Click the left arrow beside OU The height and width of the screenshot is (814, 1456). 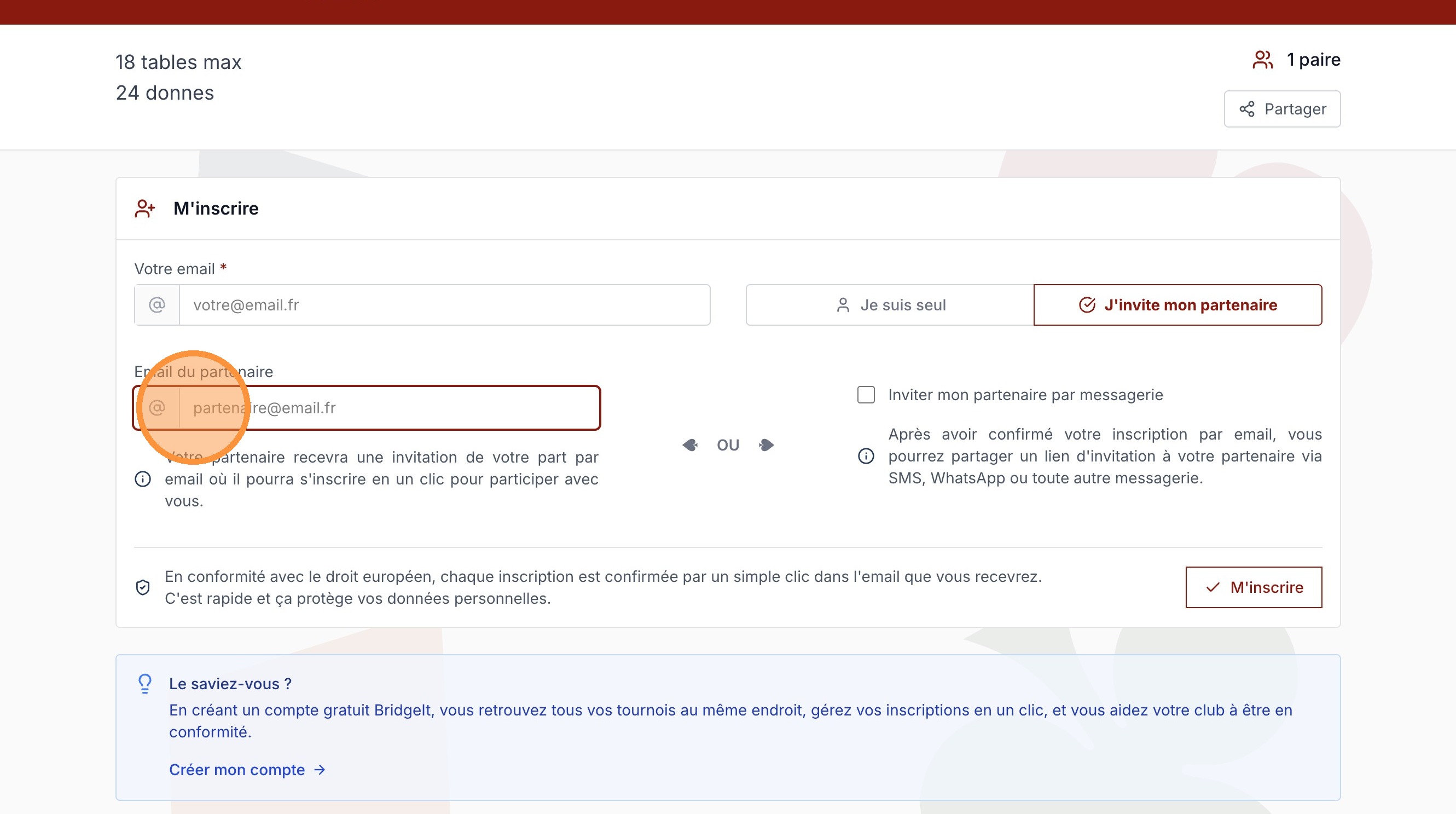coord(691,445)
